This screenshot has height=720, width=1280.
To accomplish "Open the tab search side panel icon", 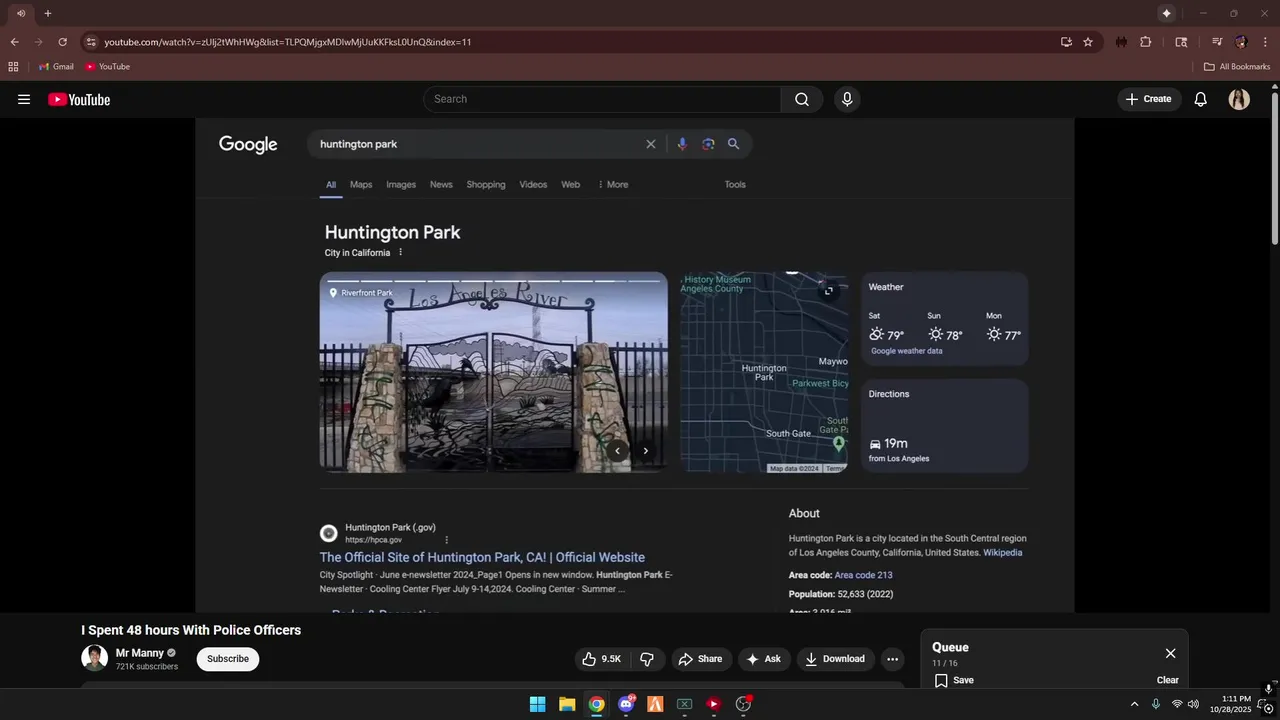I will pos(1181,42).
